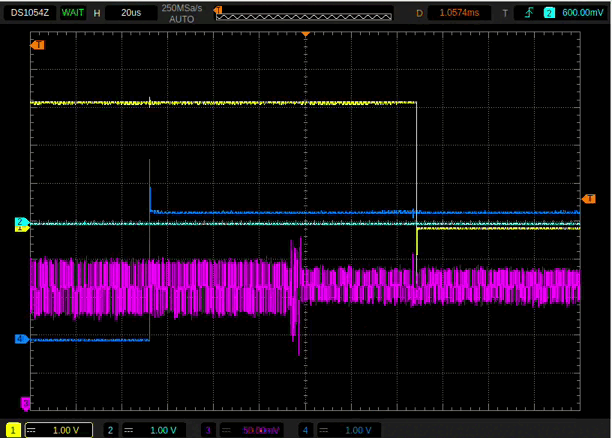The image size is (612, 438).
Task: Click the magenta channel 3 ground marker at bottom left
Action: click(x=25, y=404)
